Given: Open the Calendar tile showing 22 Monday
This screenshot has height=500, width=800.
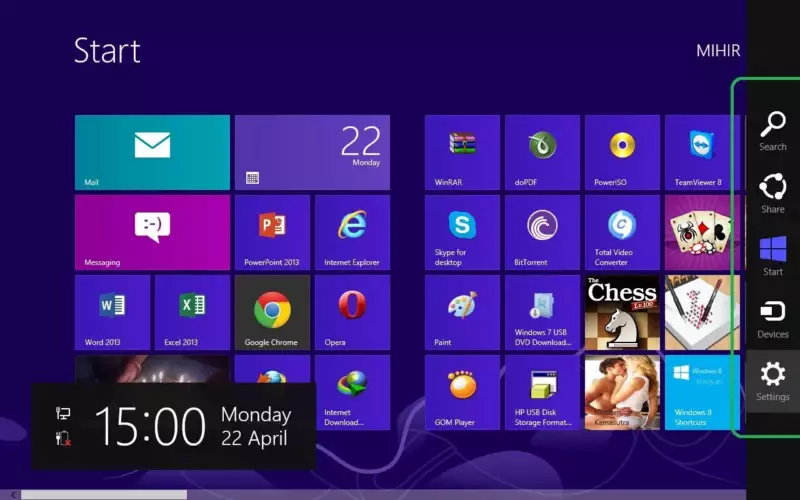Looking at the screenshot, I should (312, 152).
